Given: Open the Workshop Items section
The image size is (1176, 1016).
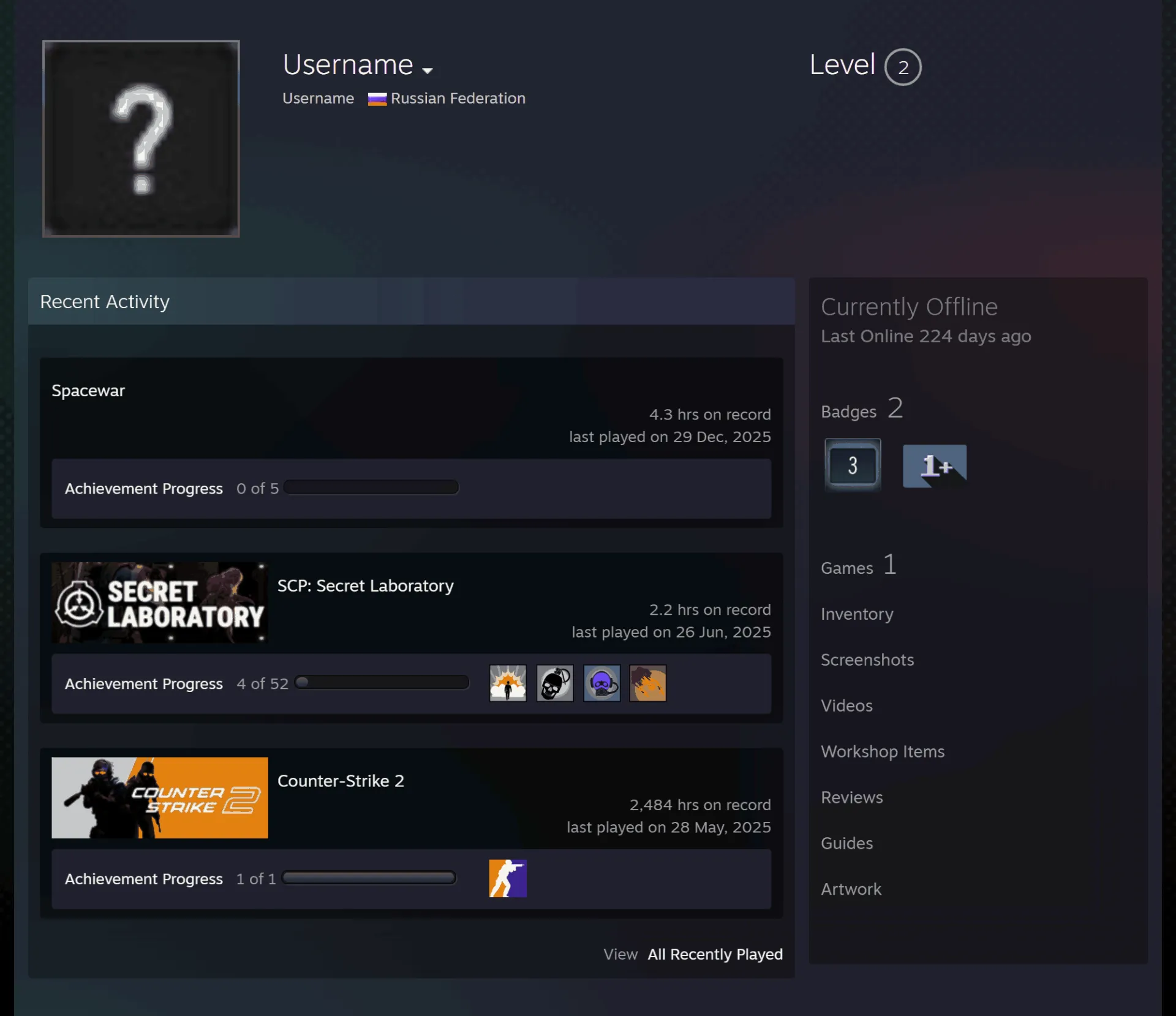Looking at the screenshot, I should tap(883, 751).
